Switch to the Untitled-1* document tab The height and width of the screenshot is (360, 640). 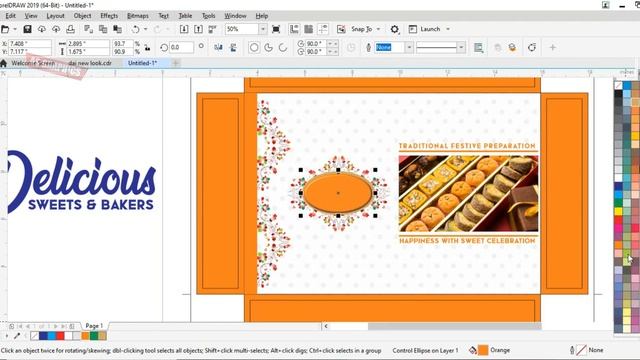click(142, 63)
